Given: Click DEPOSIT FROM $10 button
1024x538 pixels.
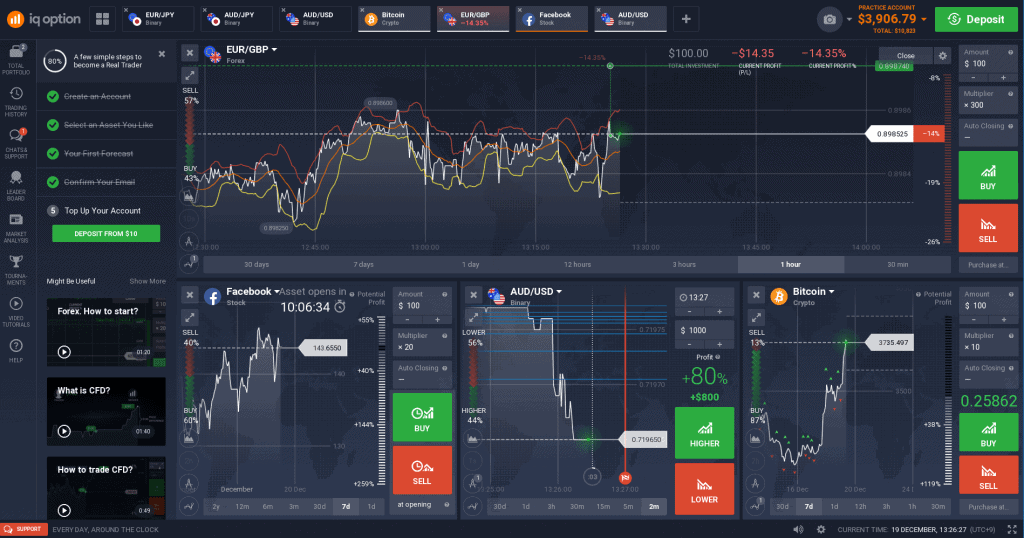Looking at the screenshot, I should point(106,234).
